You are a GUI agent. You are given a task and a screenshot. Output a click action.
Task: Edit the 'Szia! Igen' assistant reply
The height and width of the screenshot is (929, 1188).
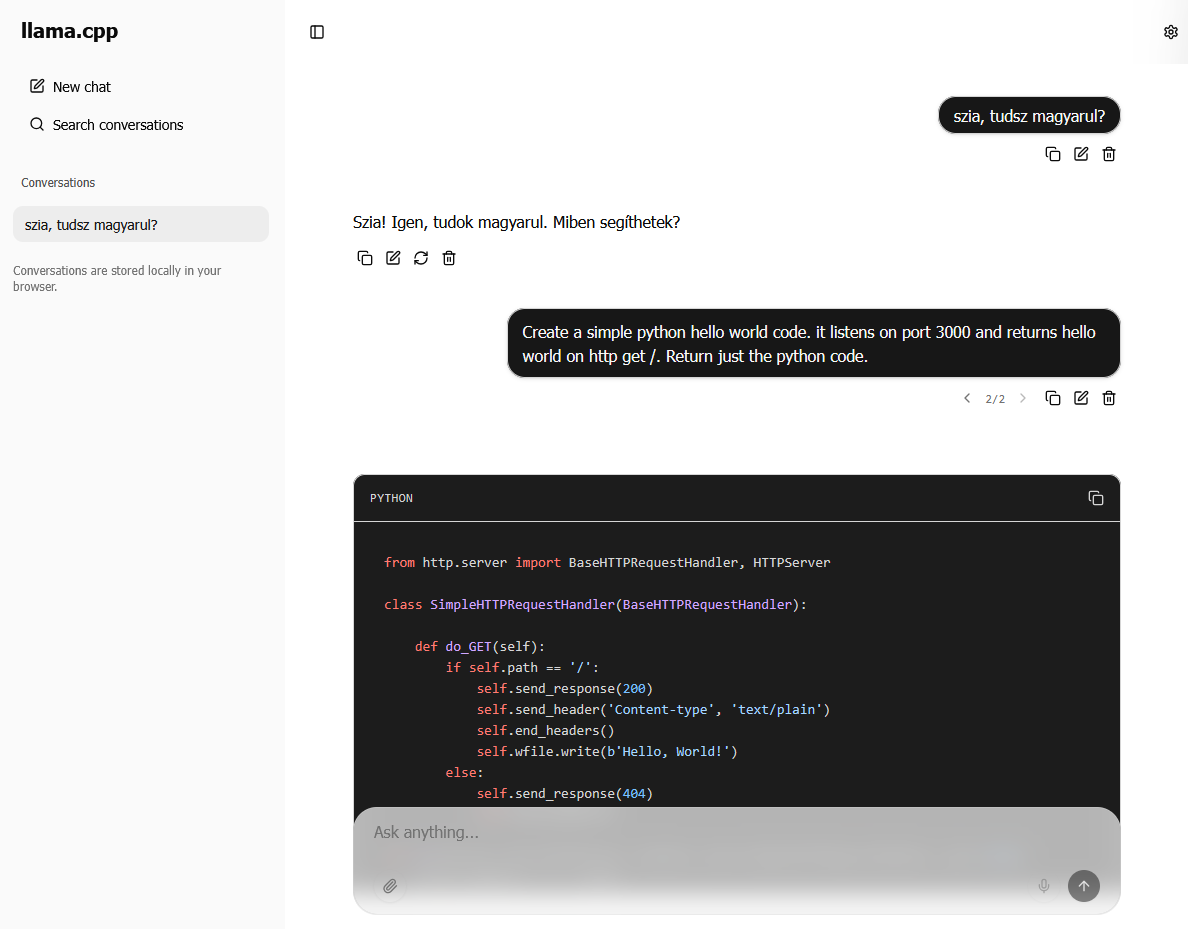point(393,258)
